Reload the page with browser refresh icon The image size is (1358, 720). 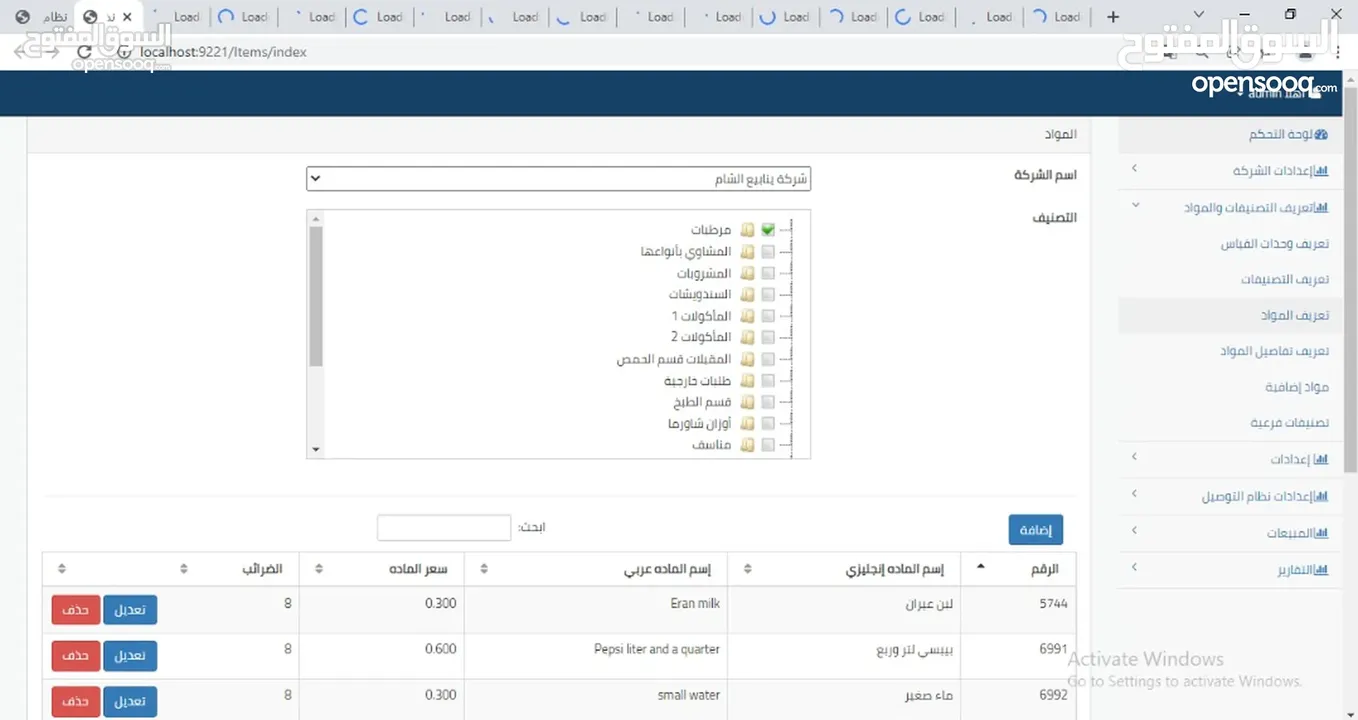point(85,52)
